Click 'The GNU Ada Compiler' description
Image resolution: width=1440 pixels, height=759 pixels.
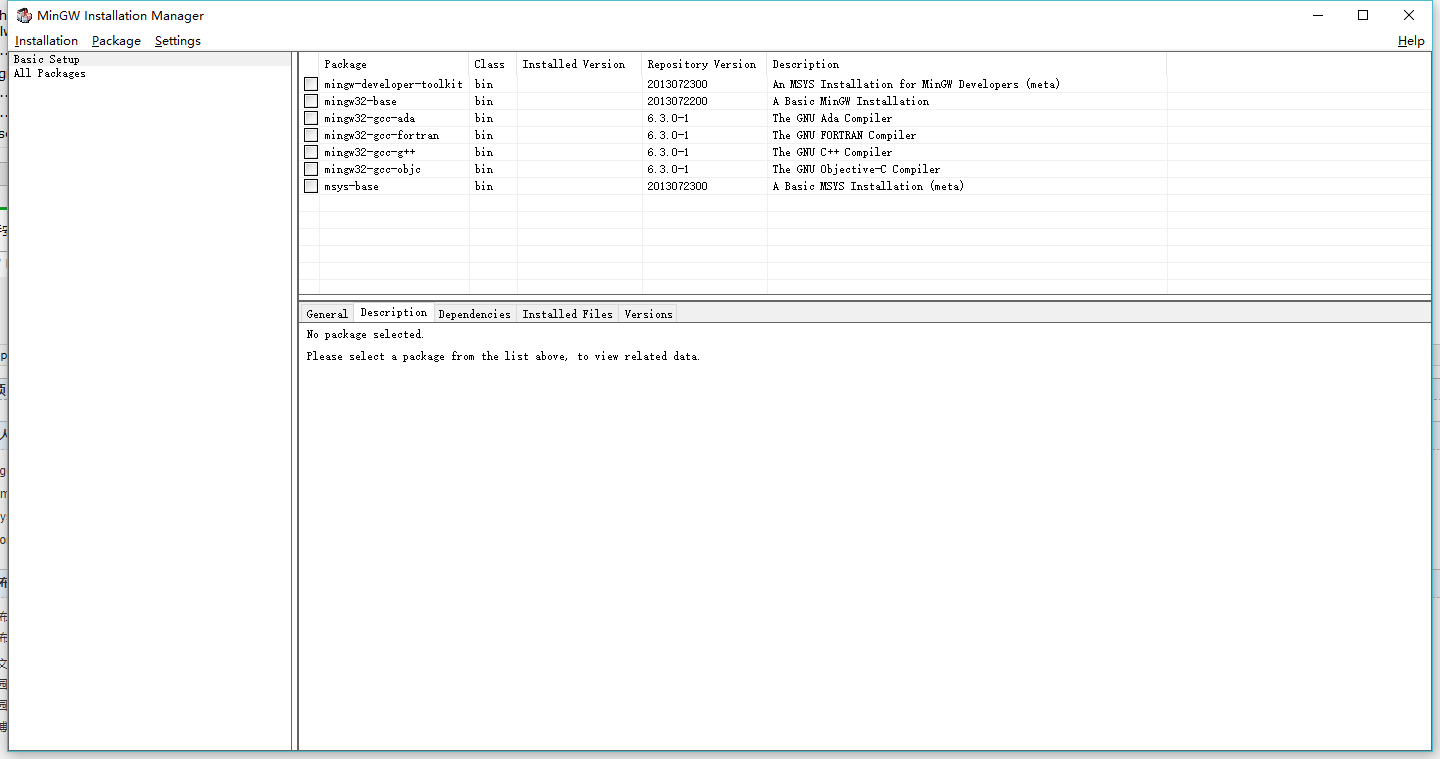tap(832, 118)
